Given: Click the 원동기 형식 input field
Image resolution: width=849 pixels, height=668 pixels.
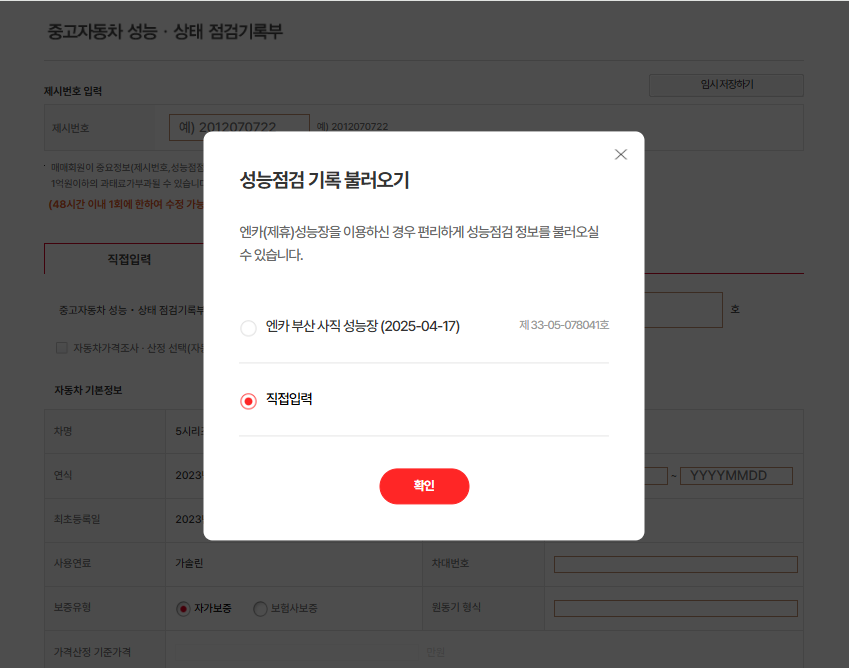Looking at the screenshot, I should 675,608.
